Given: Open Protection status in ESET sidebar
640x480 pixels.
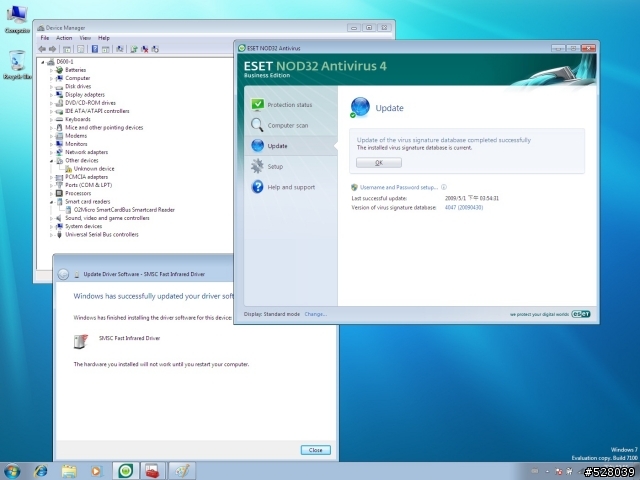Looking at the screenshot, I should click(x=291, y=105).
